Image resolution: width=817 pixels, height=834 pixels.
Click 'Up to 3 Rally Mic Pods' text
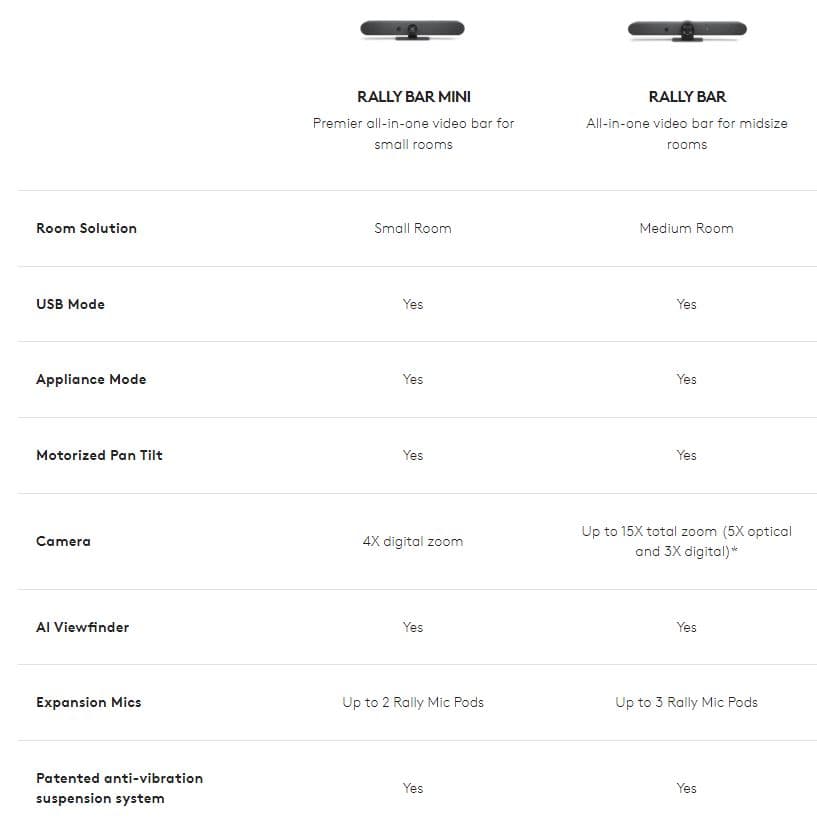point(687,702)
